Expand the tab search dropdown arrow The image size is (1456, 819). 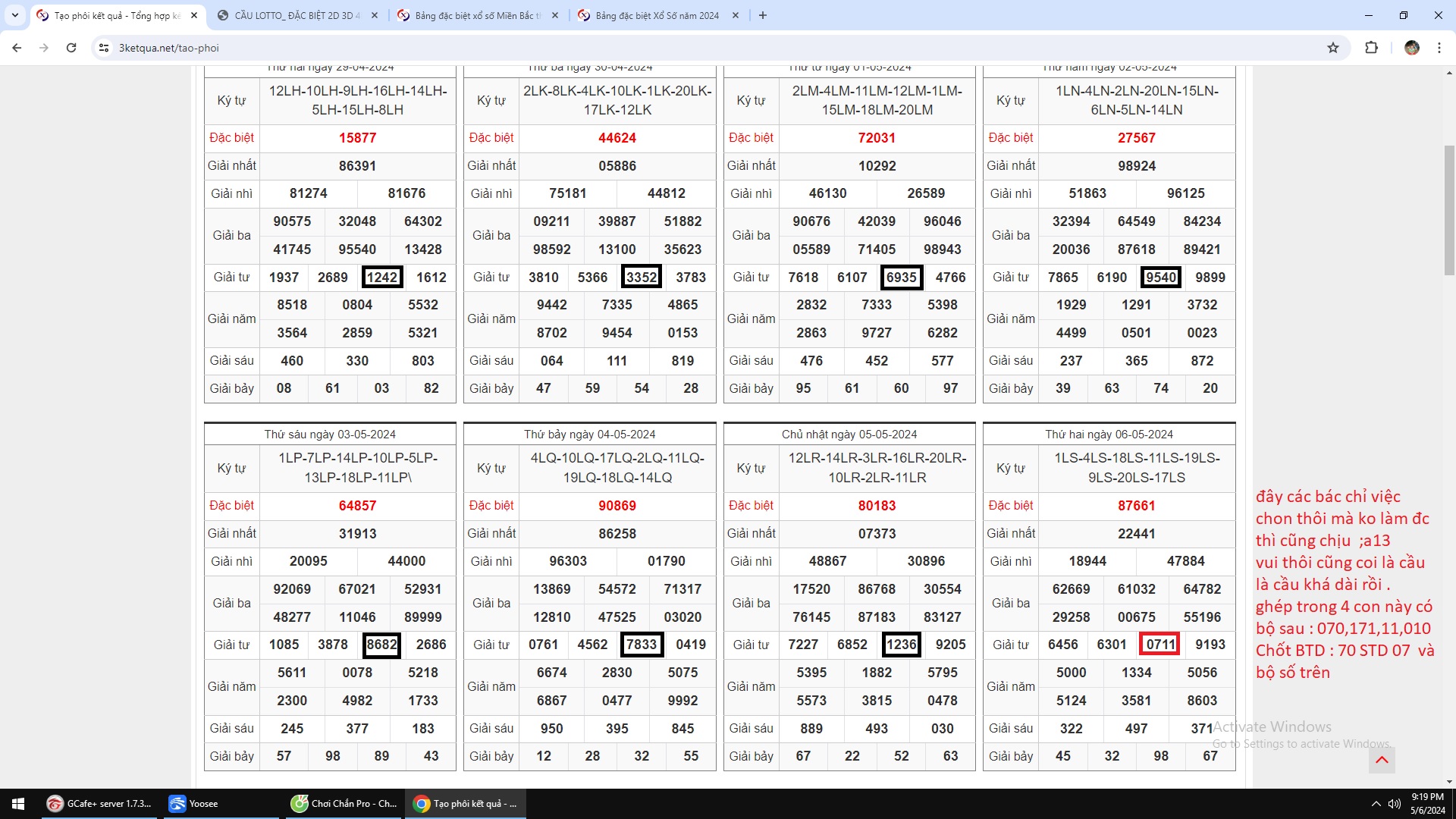tap(14, 15)
